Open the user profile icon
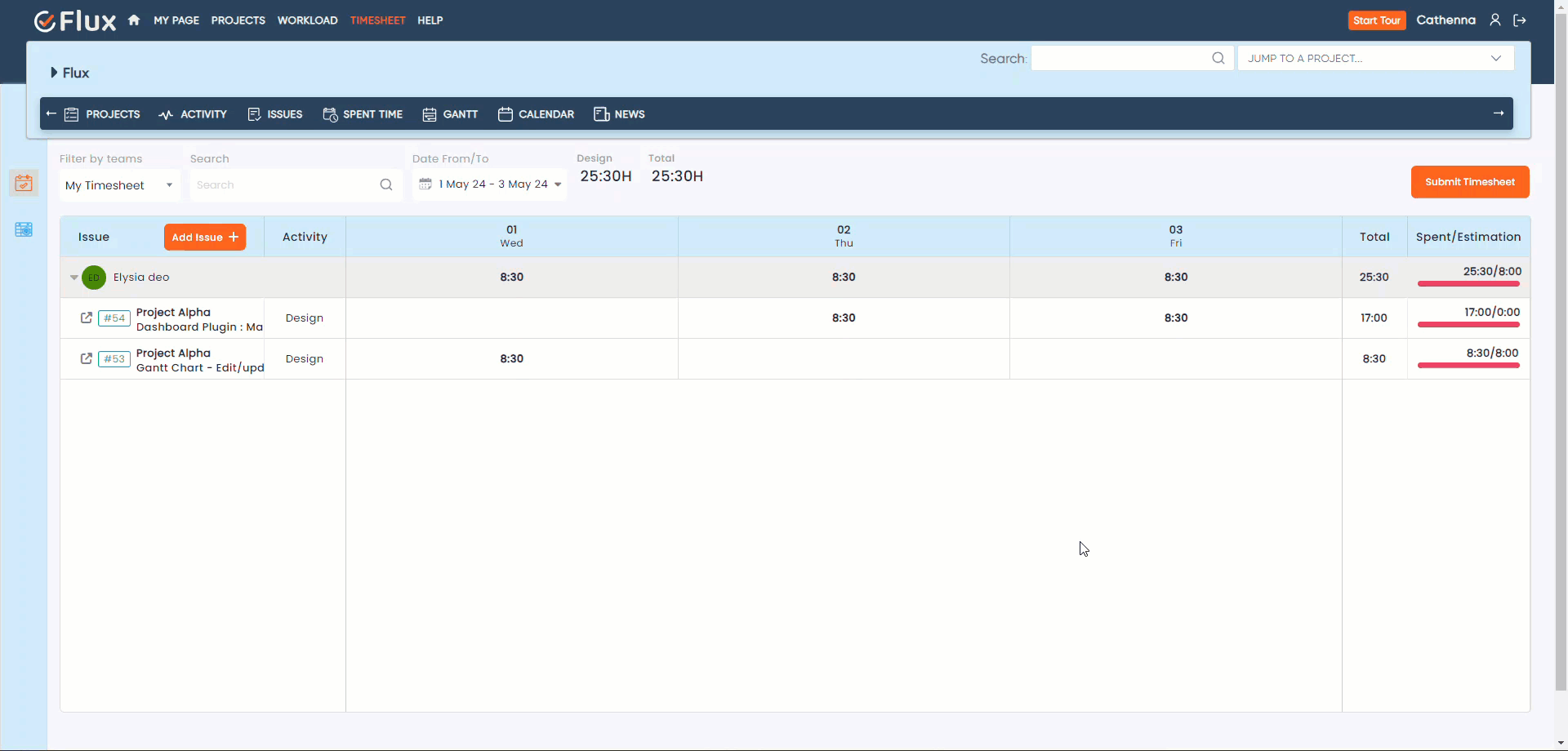The image size is (1568, 751). click(x=1494, y=20)
